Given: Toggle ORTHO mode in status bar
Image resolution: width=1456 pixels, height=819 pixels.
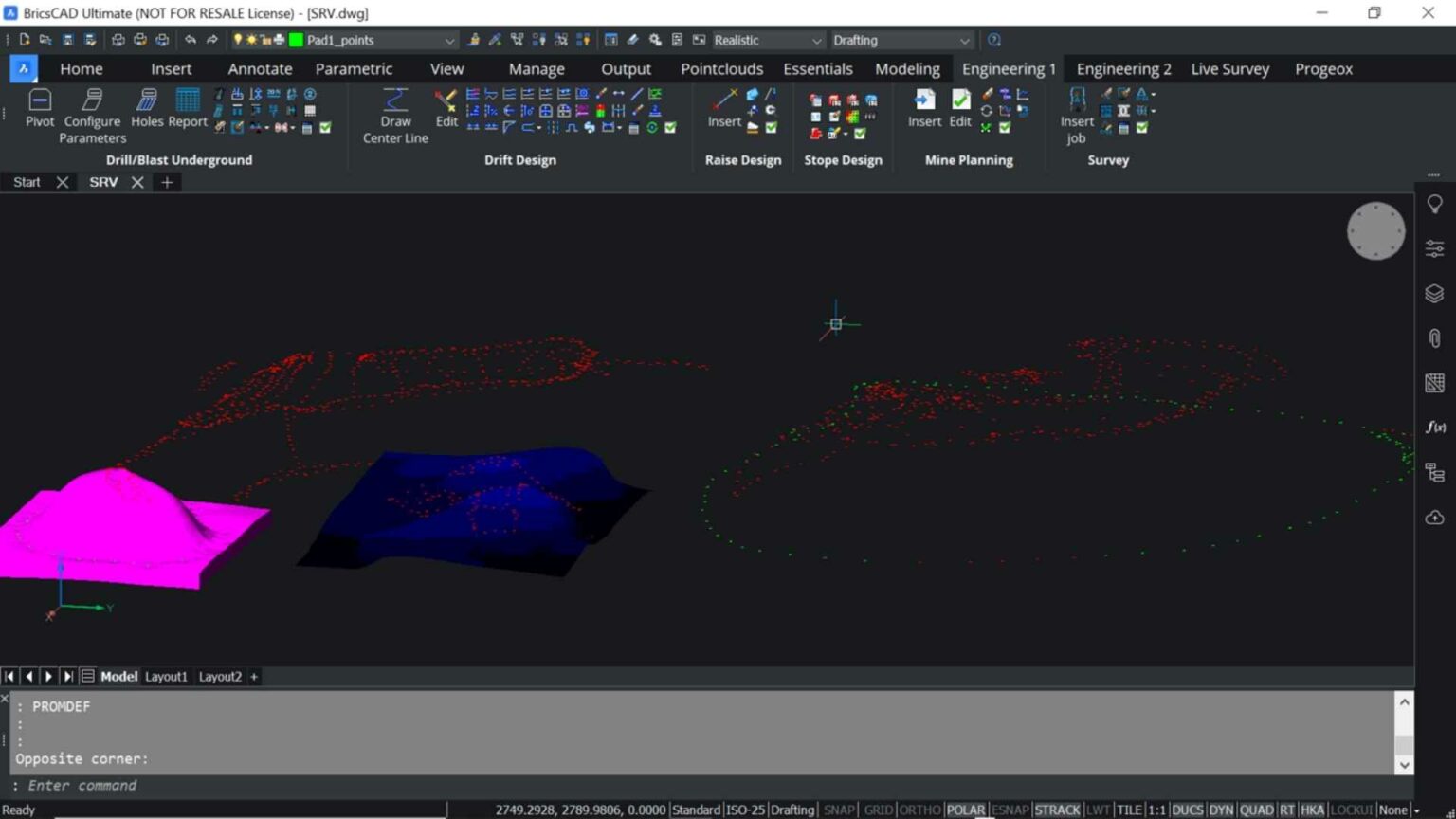Looking at the screenshot, I should [x=919, y=810].
